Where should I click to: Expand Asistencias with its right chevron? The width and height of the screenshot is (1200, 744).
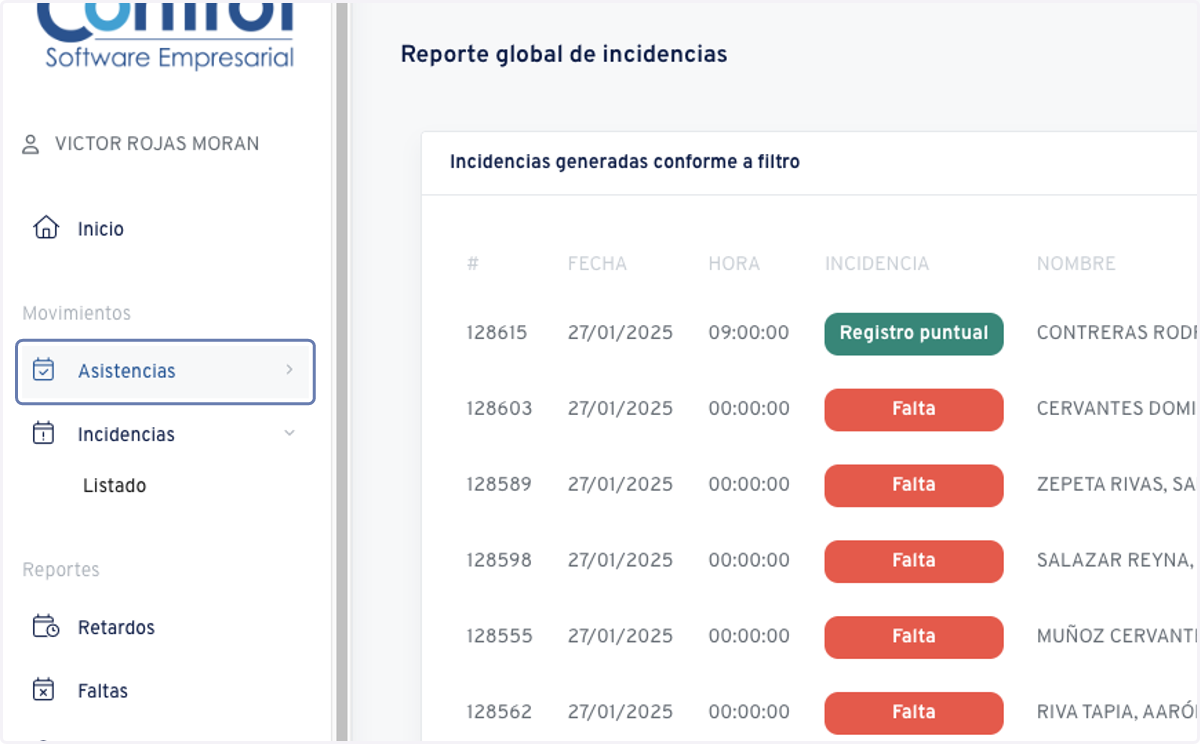[x=289, y=370]
